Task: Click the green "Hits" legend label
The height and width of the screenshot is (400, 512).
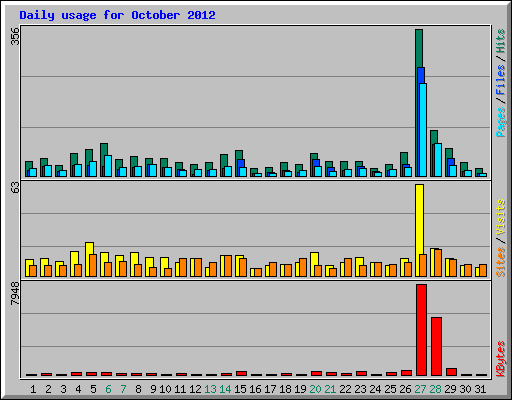Action: pos(501,41)
